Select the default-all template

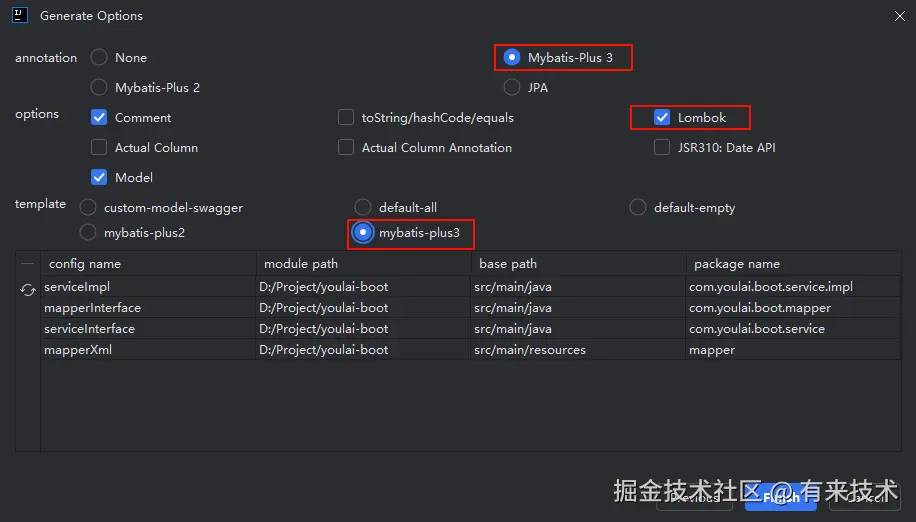[363, 207]
